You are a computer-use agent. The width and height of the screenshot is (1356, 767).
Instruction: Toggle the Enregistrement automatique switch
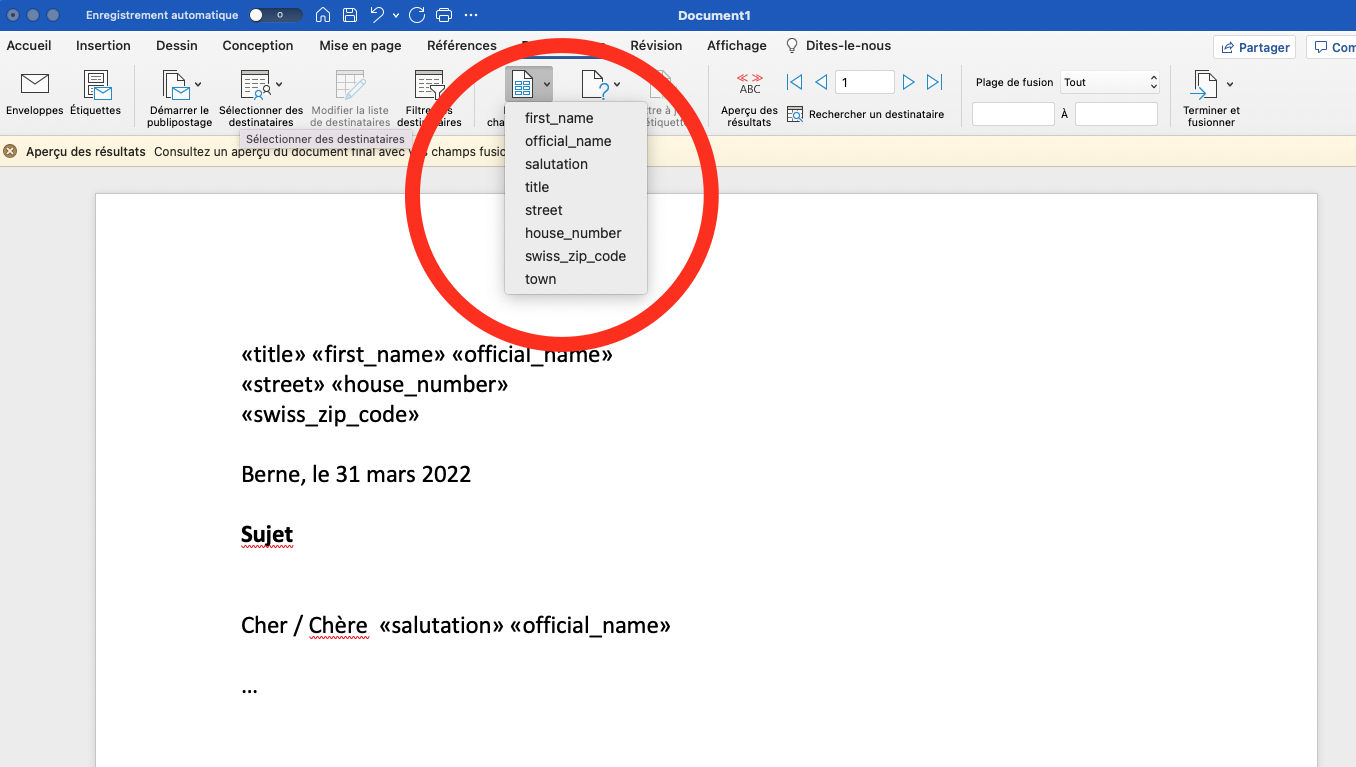coord(275,15)
